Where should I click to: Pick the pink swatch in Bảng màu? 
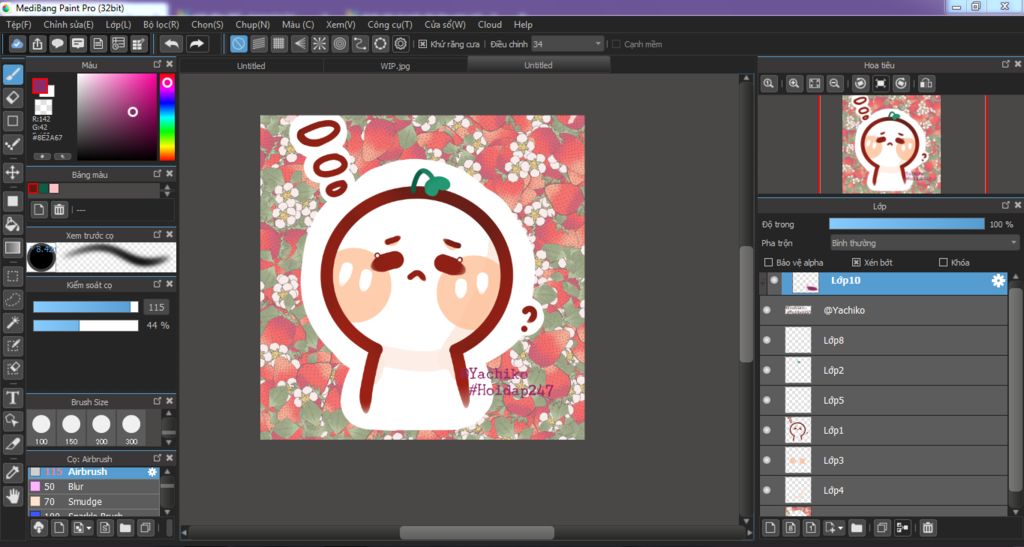click(x=54, y=189)
